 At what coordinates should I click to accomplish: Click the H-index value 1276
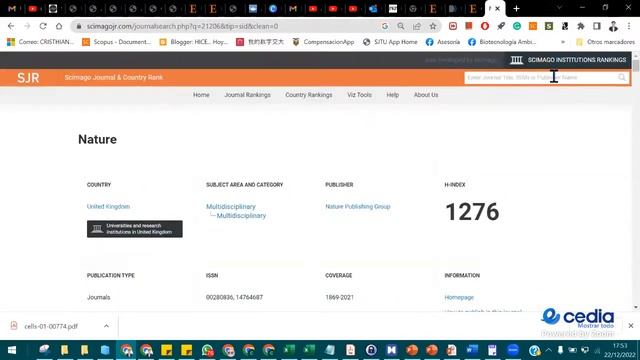click(472, 212)
